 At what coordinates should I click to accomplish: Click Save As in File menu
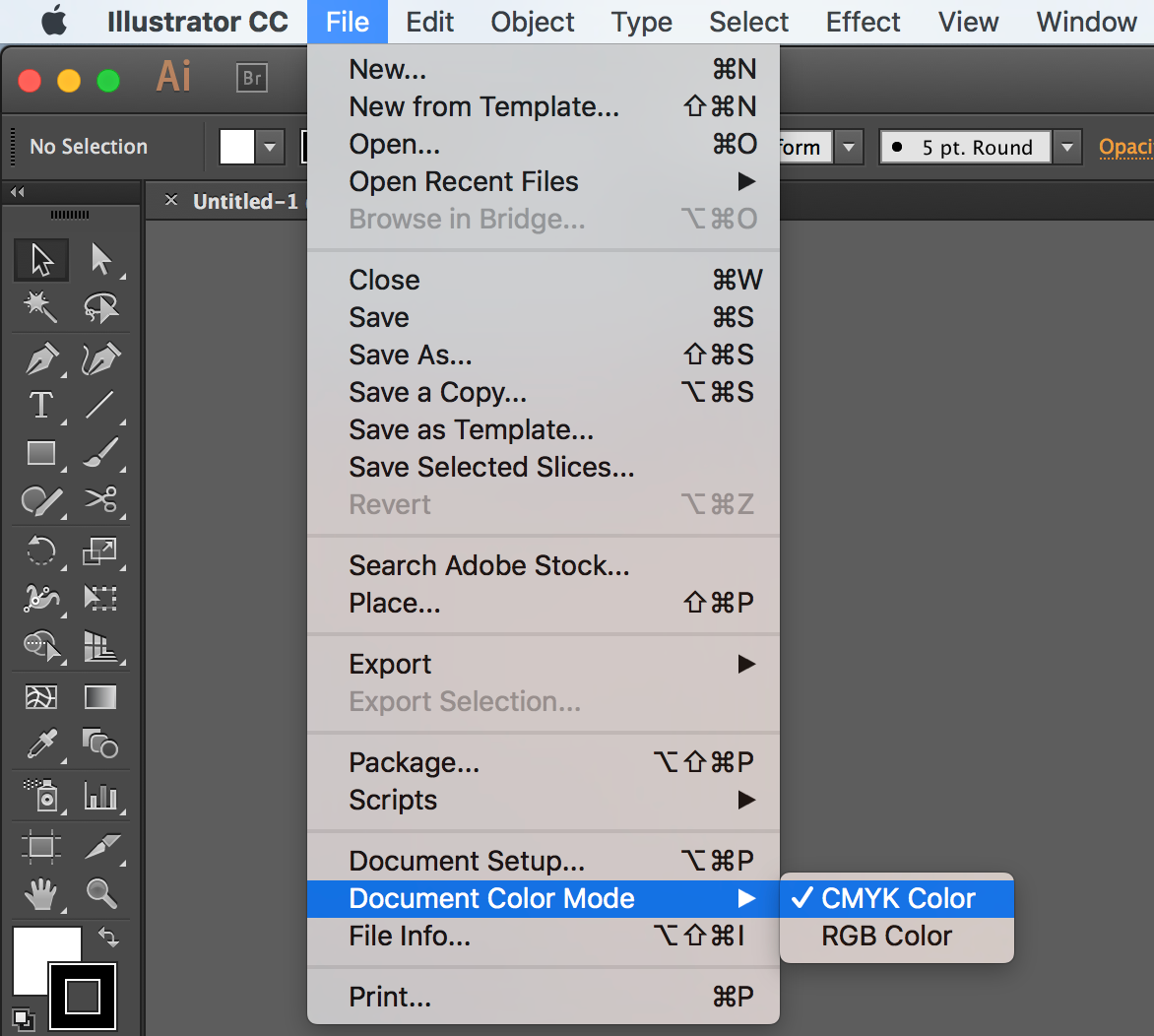pos(410,355)
